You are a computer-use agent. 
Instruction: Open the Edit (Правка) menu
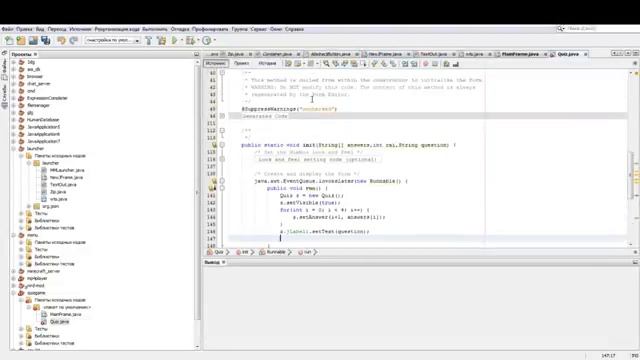point(24,29)
